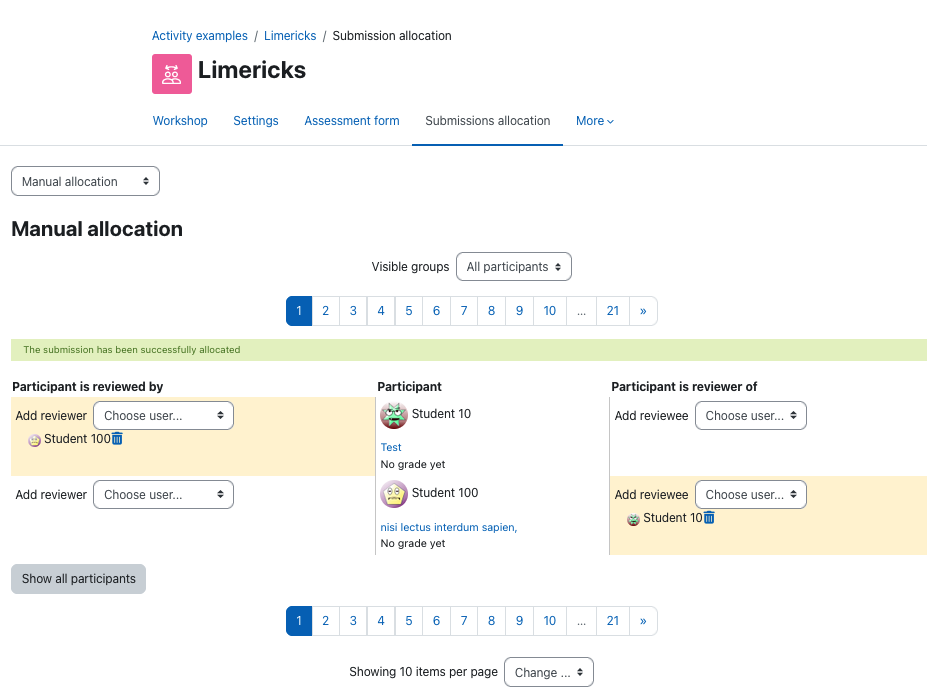
Task: Click the pink Limericks workshop icon
Action: click(x=171, y=74)
